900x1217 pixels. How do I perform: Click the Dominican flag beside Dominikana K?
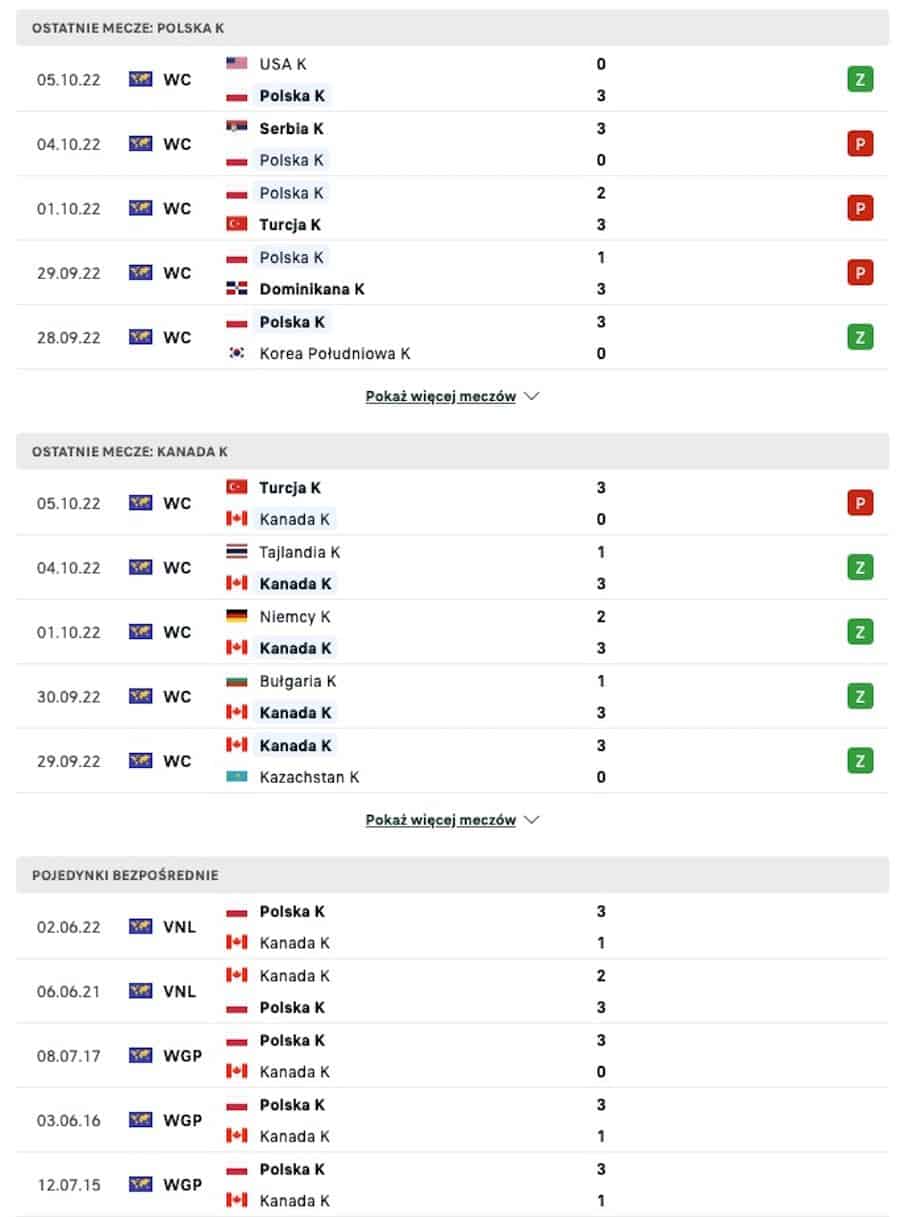click(x=237, y=289)
